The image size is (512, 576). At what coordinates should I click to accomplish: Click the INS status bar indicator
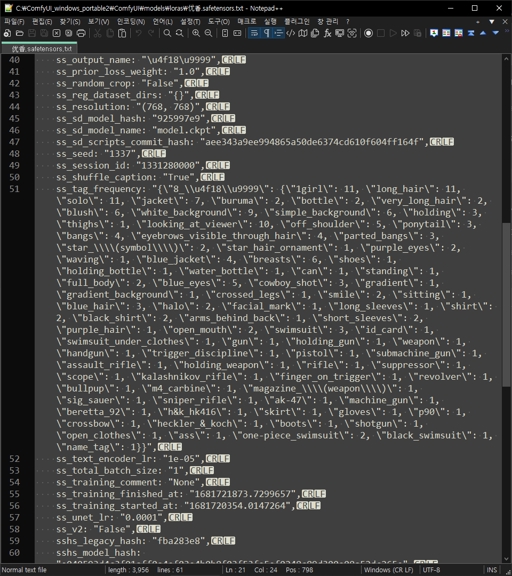491,570
